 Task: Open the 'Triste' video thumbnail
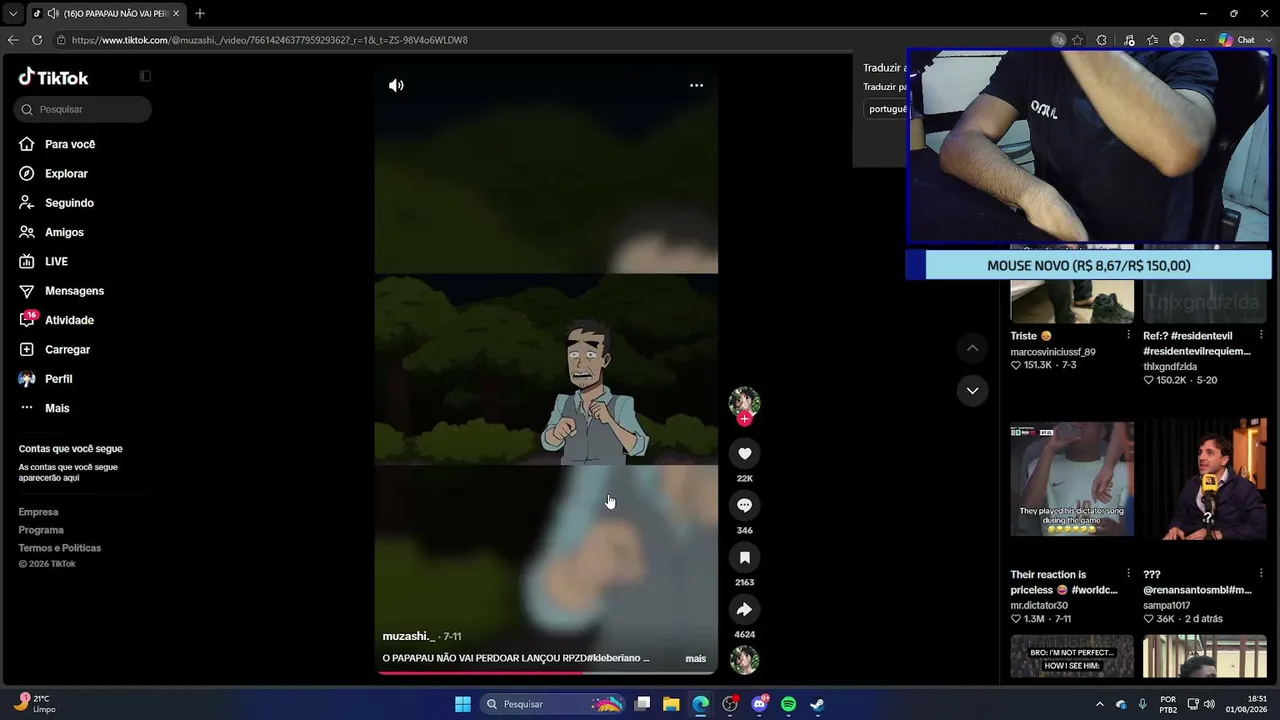tap(1072, 284)
